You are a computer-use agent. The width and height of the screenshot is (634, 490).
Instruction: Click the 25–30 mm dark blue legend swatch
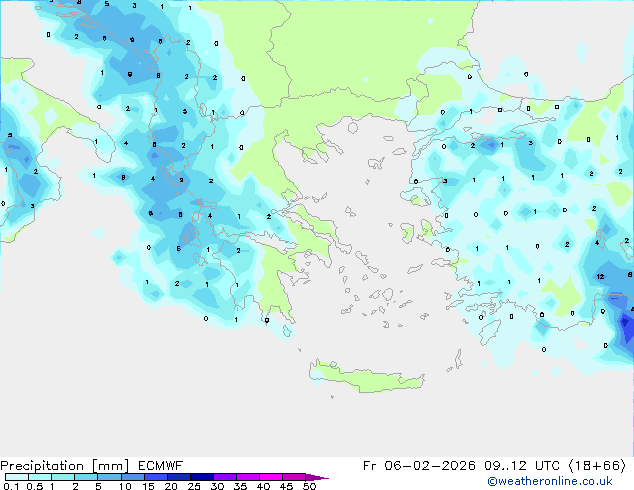[x=201, y=477]
